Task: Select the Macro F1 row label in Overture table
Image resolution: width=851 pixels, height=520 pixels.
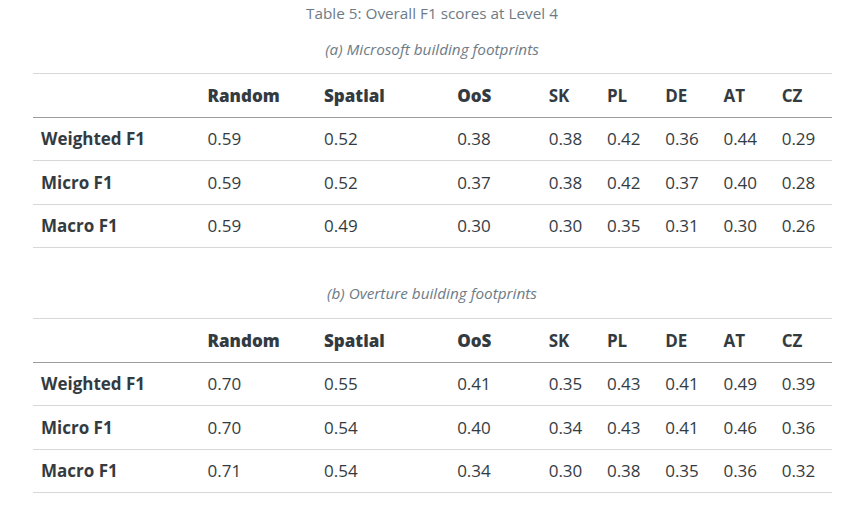Action: [x=79, y=471]
